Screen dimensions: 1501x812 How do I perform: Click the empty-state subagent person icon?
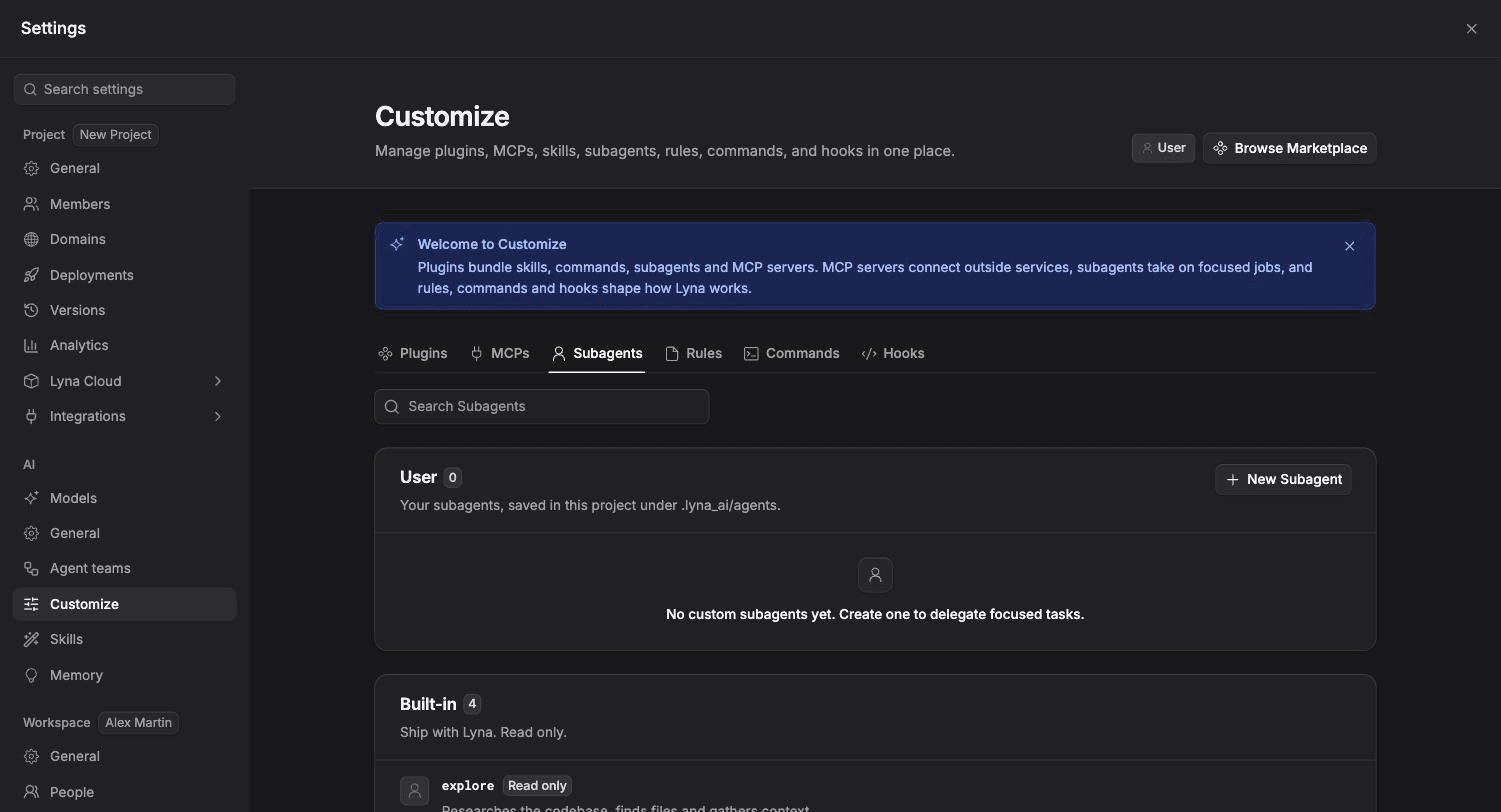(x=875, y=575)
